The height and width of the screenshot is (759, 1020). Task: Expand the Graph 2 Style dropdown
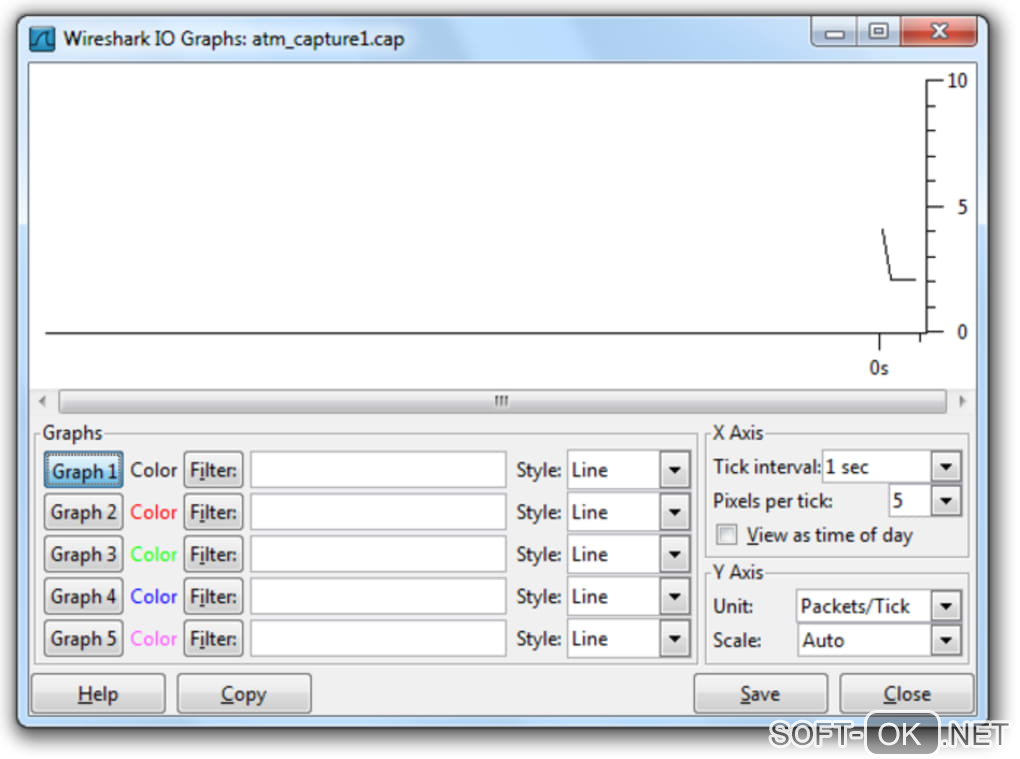[x=675, y=512]
